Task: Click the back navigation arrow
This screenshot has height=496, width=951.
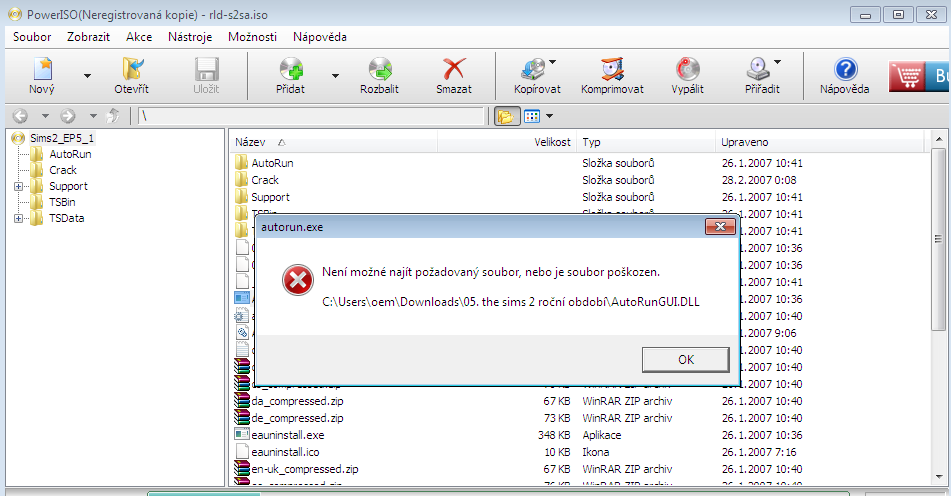Action: click(x=20, y=115)
